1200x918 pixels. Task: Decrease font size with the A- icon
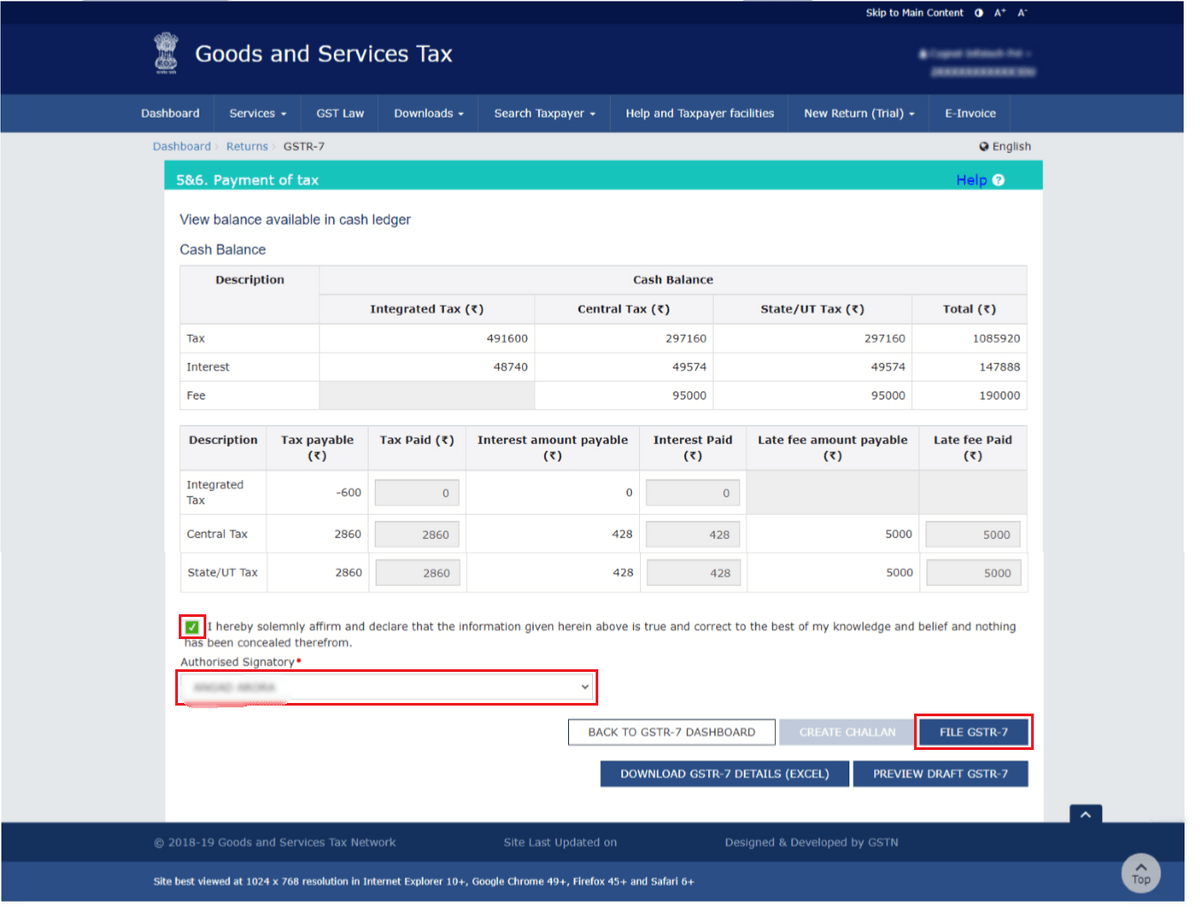1022,12
